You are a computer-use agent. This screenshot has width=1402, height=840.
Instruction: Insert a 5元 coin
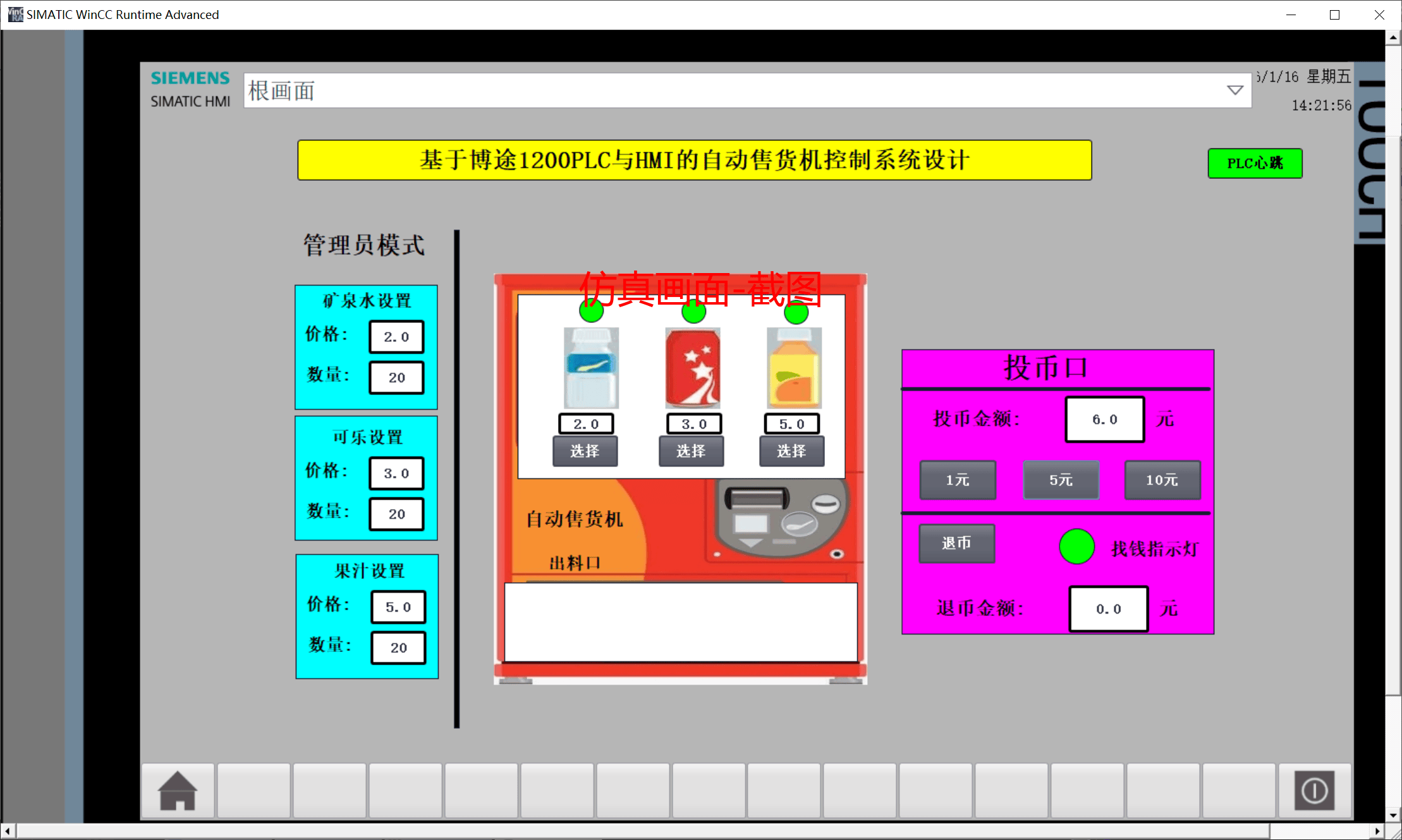tap(1061, 480)
